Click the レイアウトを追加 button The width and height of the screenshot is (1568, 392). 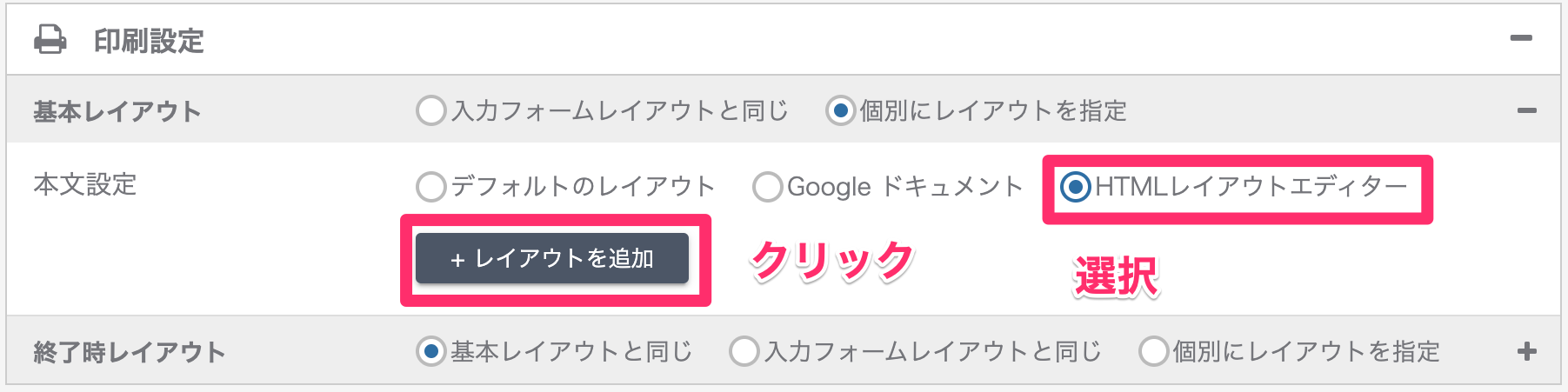pyautogui.click(x=552, y=258)
